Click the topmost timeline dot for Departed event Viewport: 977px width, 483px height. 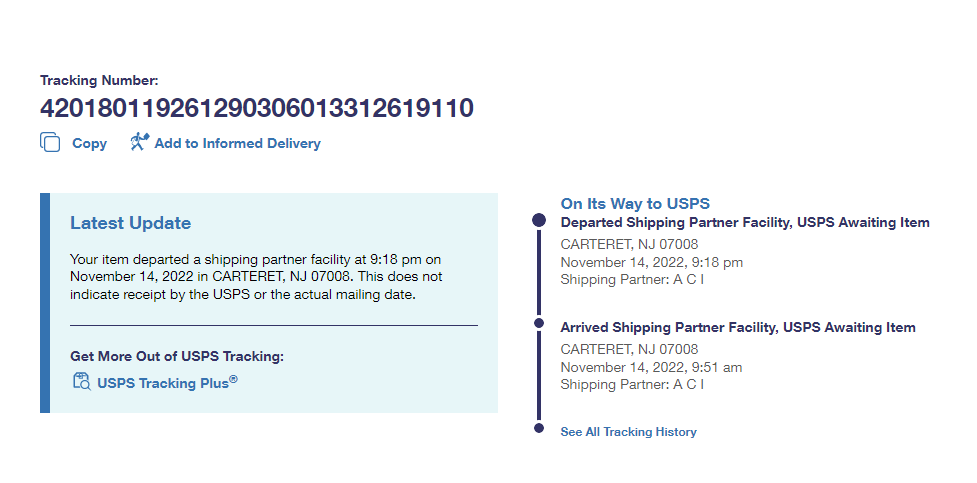[x=539, y=220]
